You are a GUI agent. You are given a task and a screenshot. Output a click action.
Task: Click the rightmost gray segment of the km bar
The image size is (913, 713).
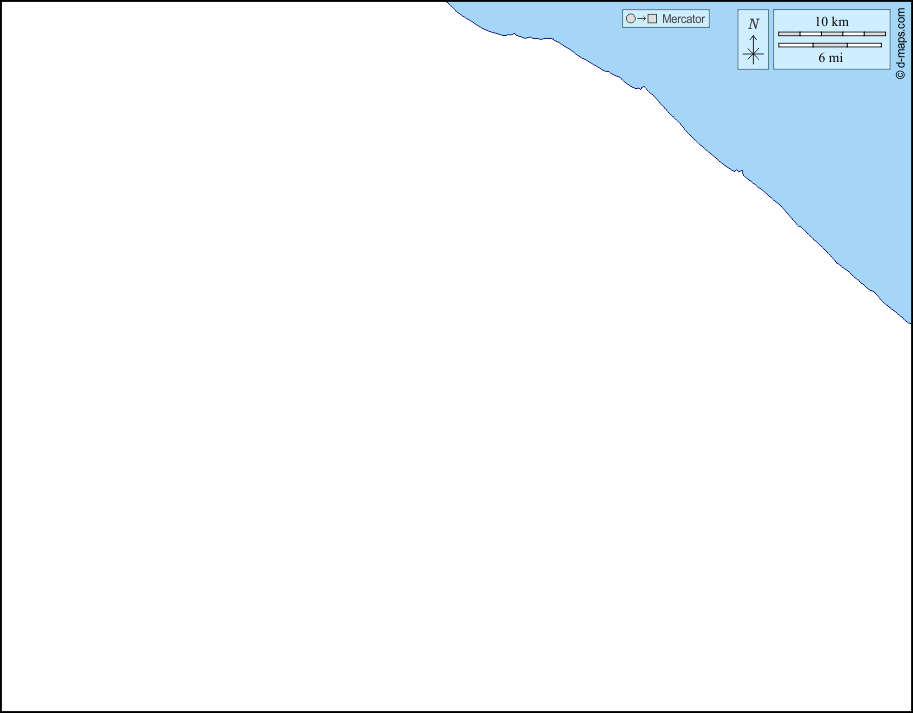tap(875, 34)
